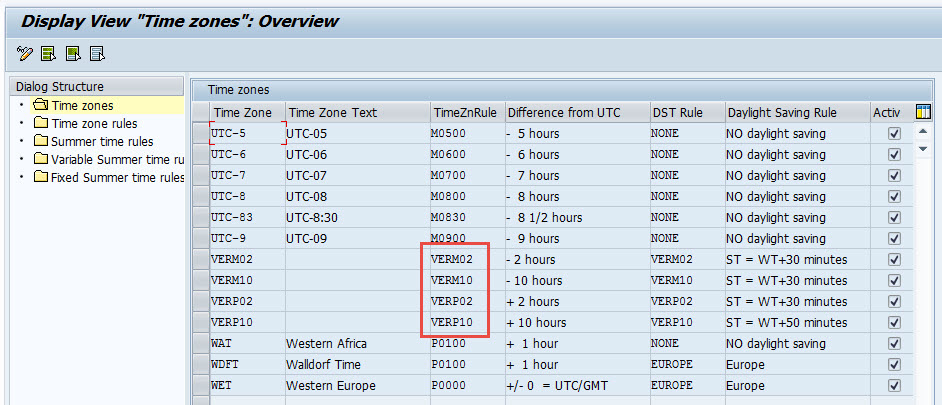The image size is (942, 405).
Task: Click the Western Europe text cell
Action: point(357,386)
